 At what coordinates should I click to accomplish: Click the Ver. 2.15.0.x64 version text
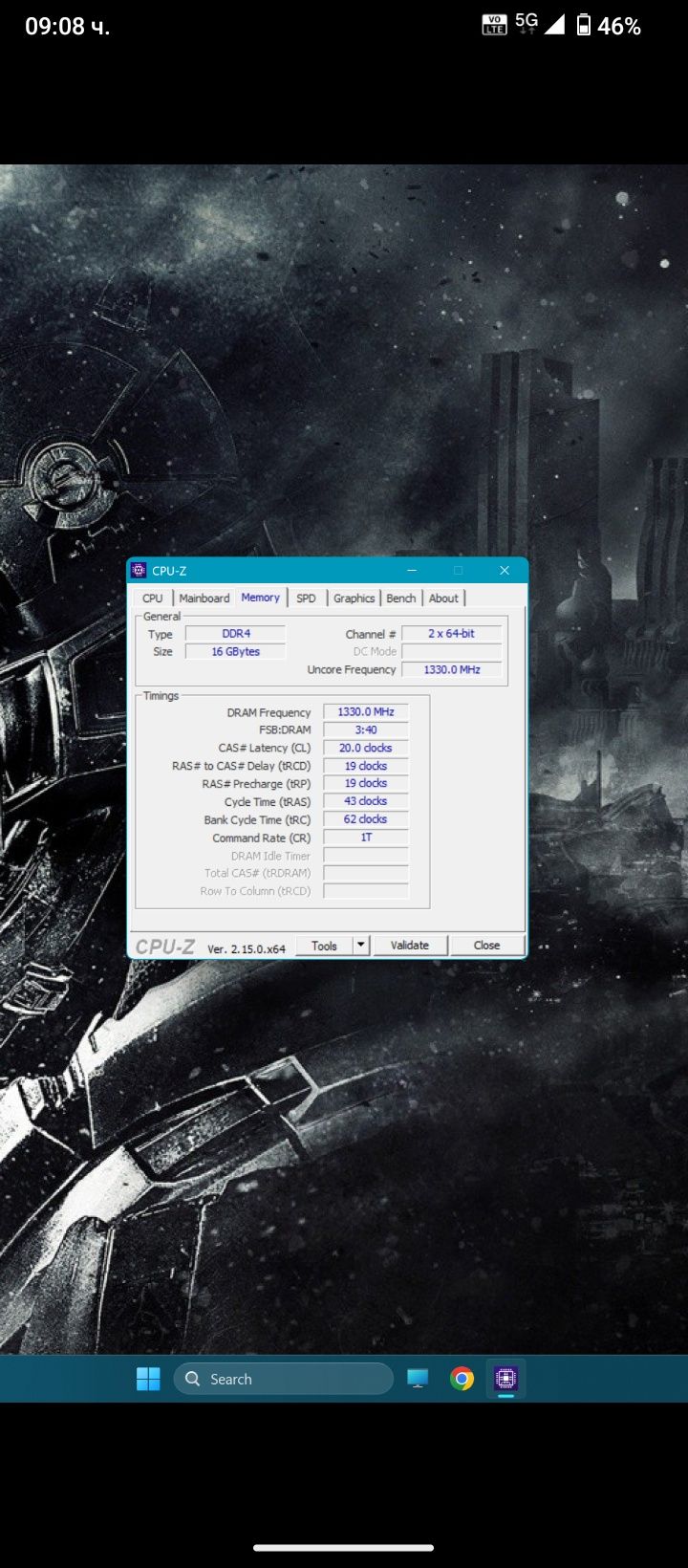[x=247, y=949]
